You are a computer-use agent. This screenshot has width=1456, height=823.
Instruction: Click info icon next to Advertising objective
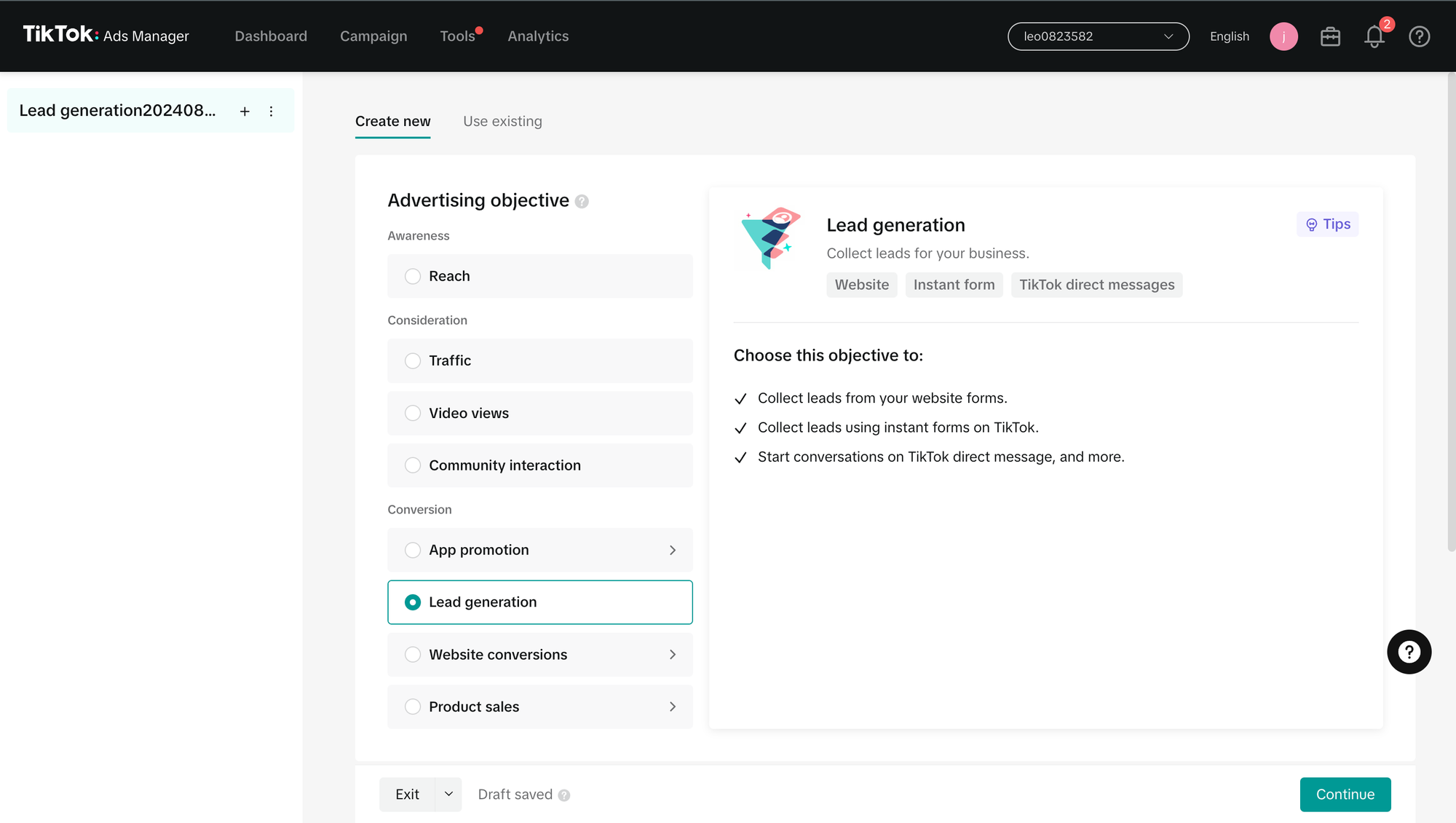click(x=582, y=202)
